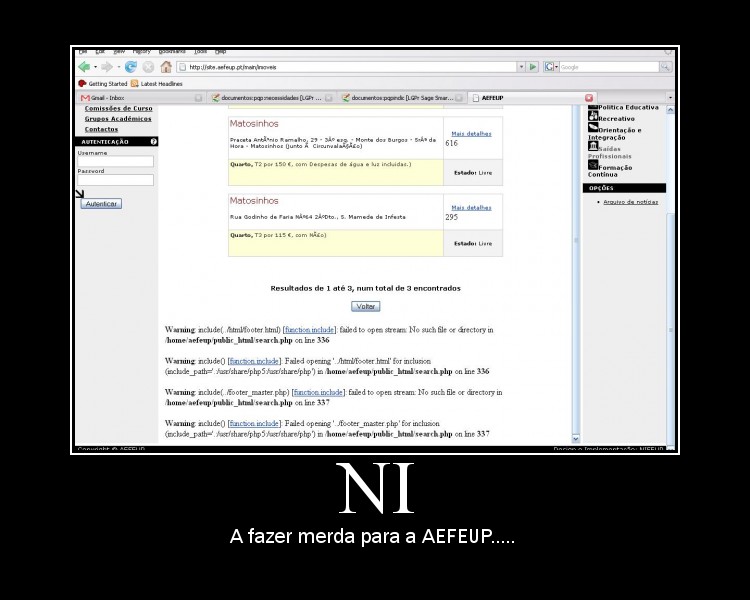Screen dimensions: 750x600
Task: Click the Home icon in the toolbar
Action: pyautogui.click(x=166, y=67)
